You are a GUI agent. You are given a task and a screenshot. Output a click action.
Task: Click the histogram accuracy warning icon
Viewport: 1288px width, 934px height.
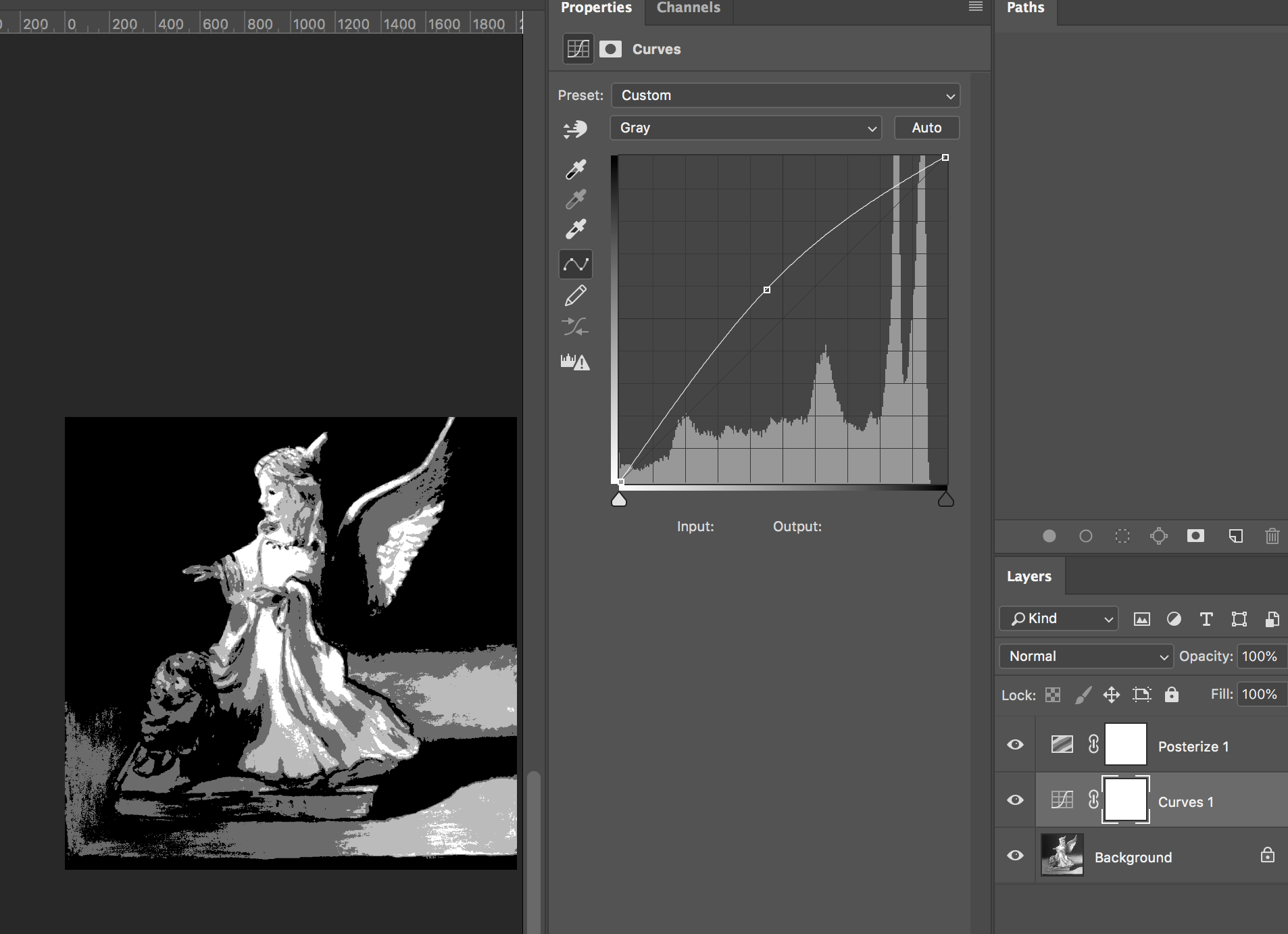click(x=575, y=362)
